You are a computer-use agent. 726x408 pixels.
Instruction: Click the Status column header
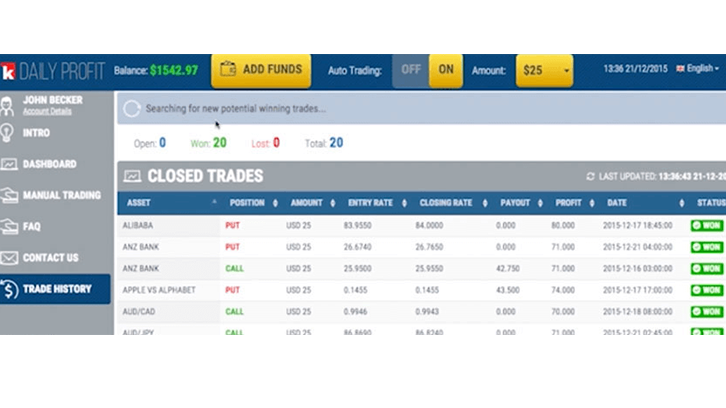point(710,203)
